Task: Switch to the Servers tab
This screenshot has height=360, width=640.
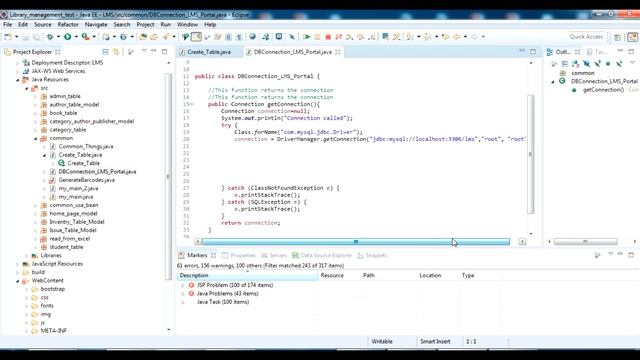Action: 274,256
